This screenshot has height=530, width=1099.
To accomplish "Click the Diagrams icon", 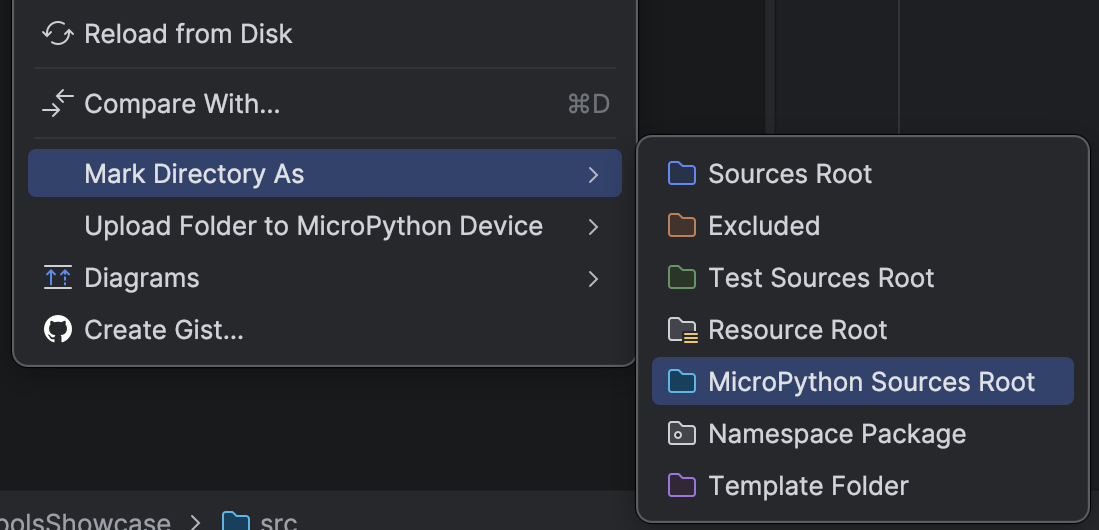I will pyautogui.click(x=57, y=278).
